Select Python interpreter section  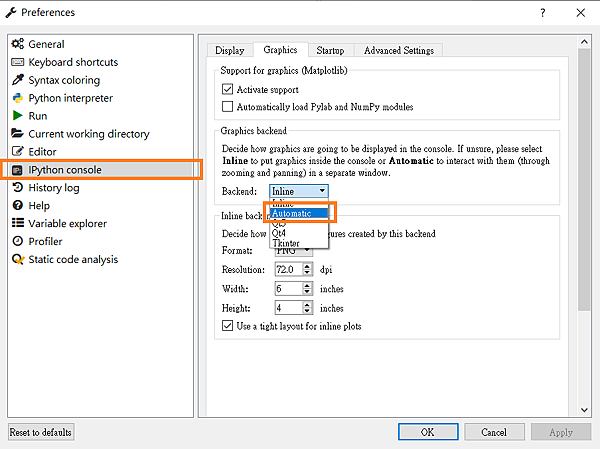[70, 98]
